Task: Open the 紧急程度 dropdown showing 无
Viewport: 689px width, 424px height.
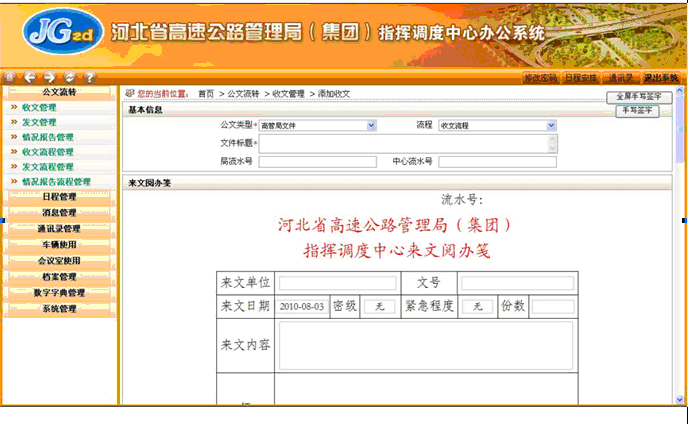Action: coord(477,306)
